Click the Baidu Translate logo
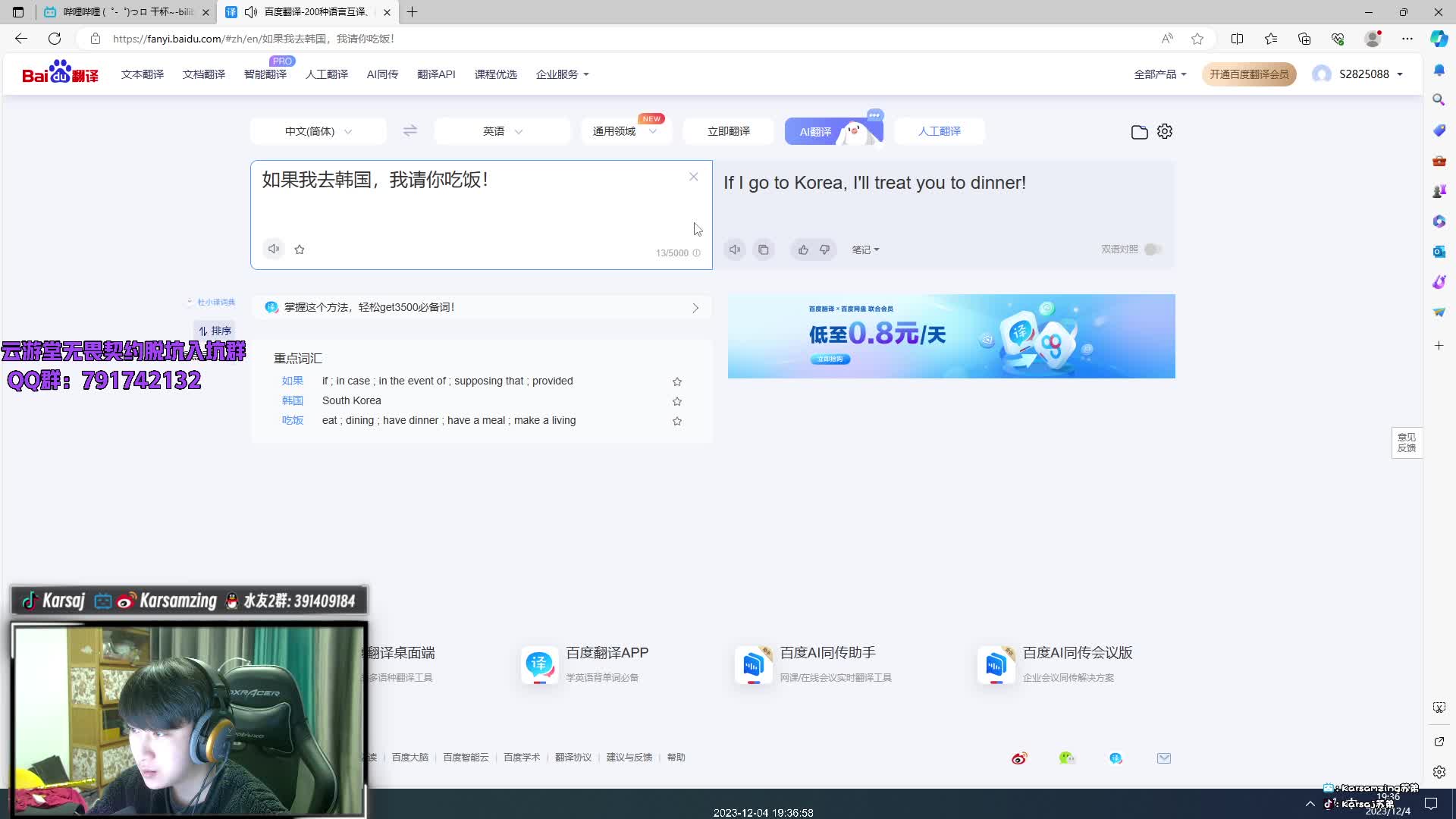 click(61, 73)
